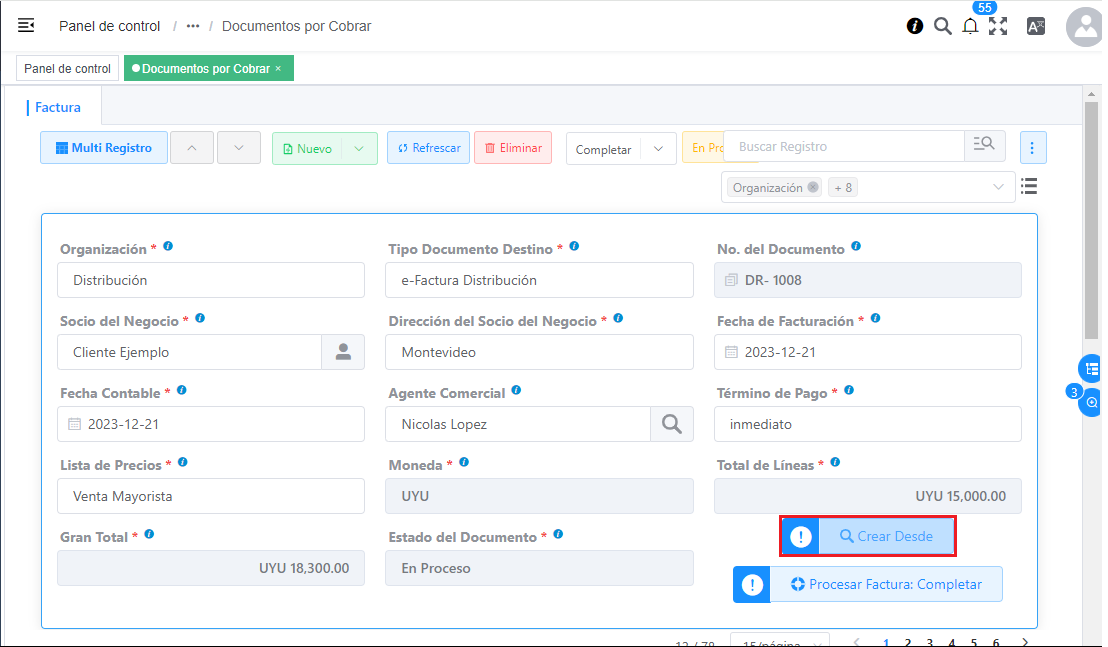
Task: Click info icon next to Organización
Action: (168, 247)
